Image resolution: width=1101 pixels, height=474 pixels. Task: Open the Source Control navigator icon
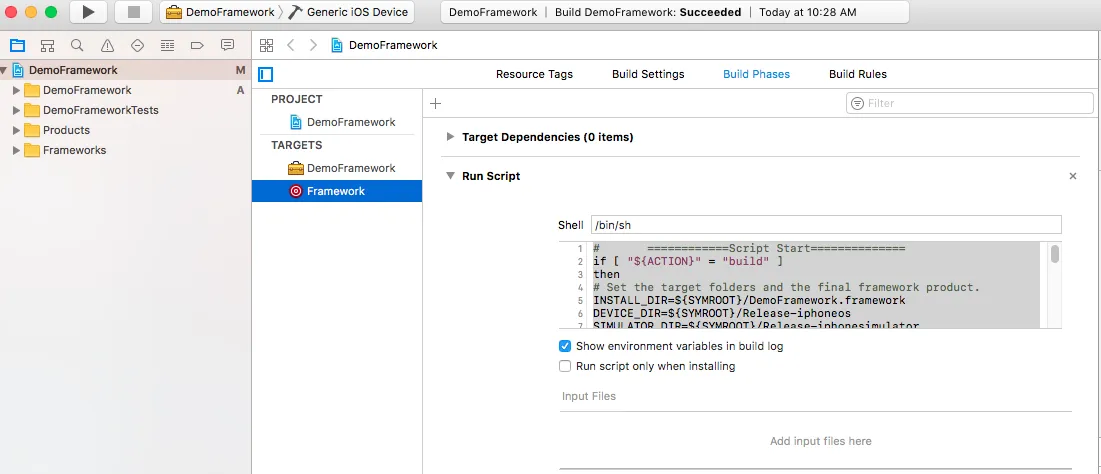pyautogui.click(x=47, y=46)
